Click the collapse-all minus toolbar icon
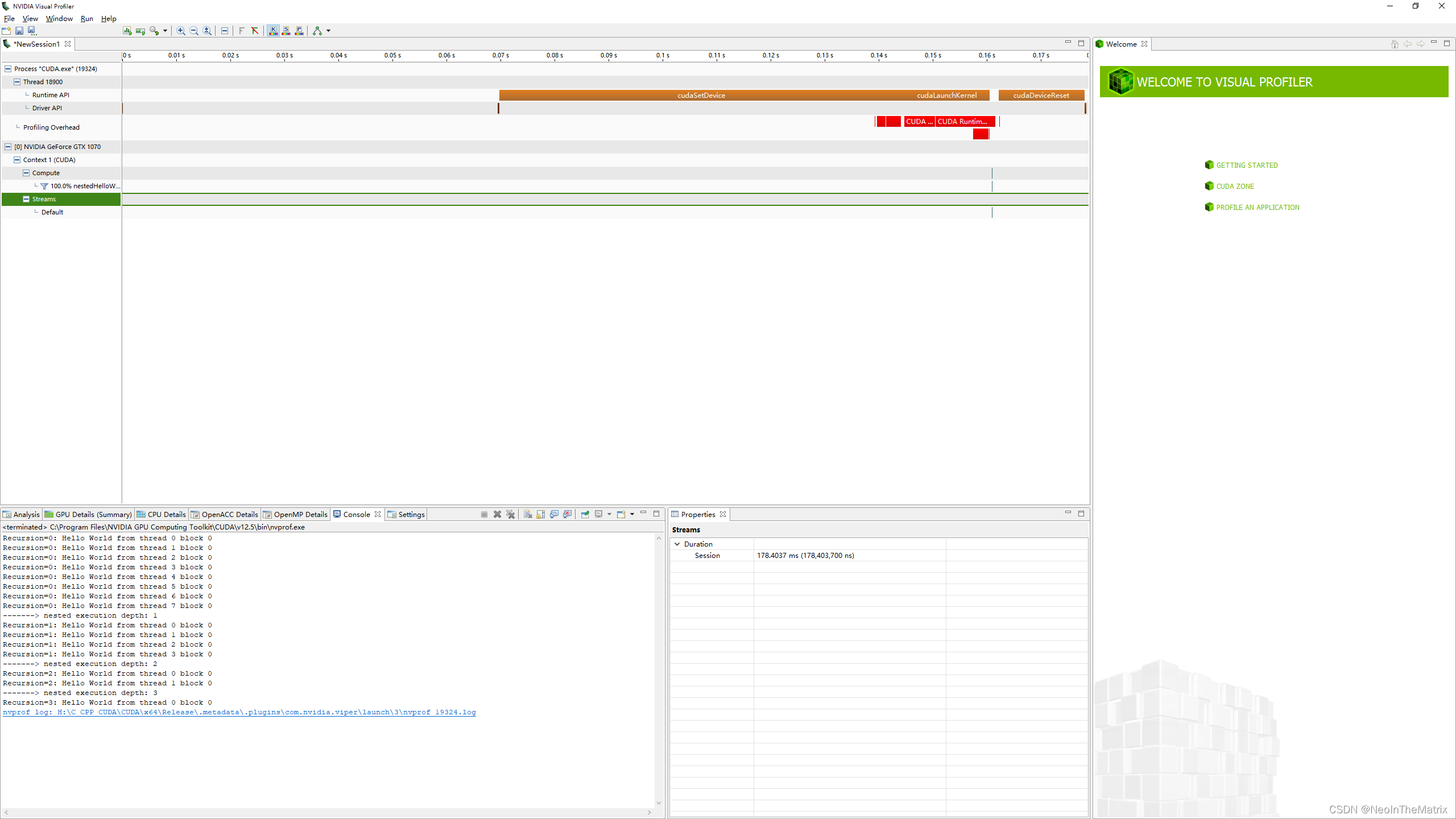Image resolution: width=1456 pixels, height=819 pixels. [x=225, y=31]
